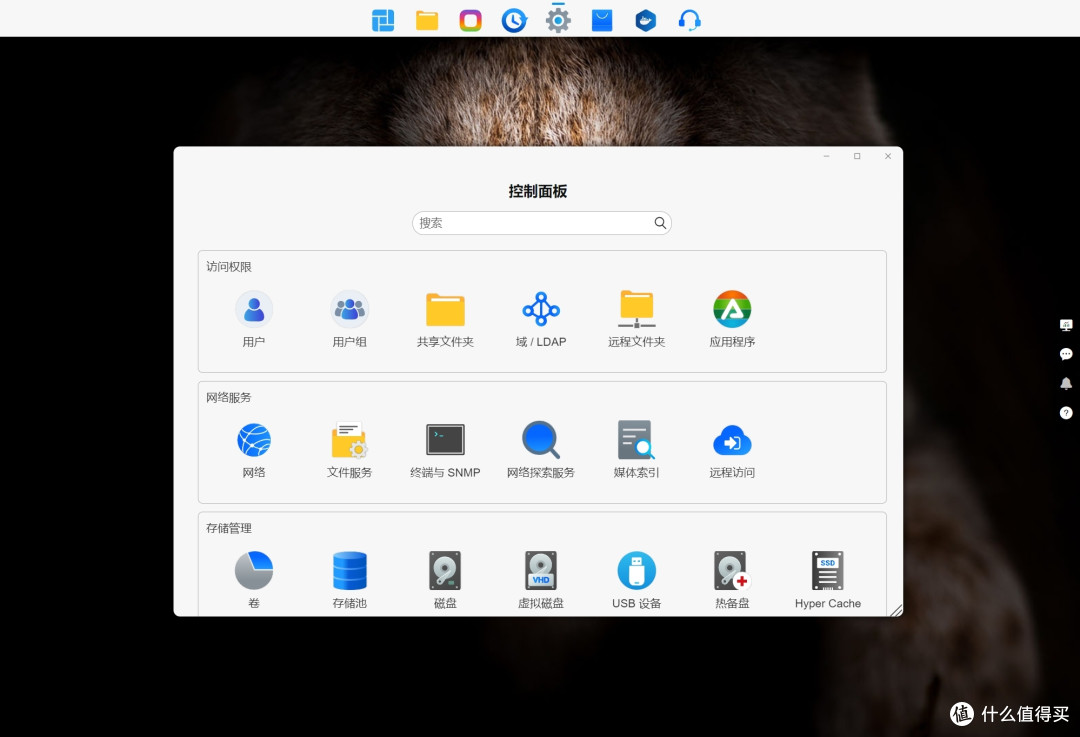Open the notification bell on right sidebar

tap(1066, 384)
